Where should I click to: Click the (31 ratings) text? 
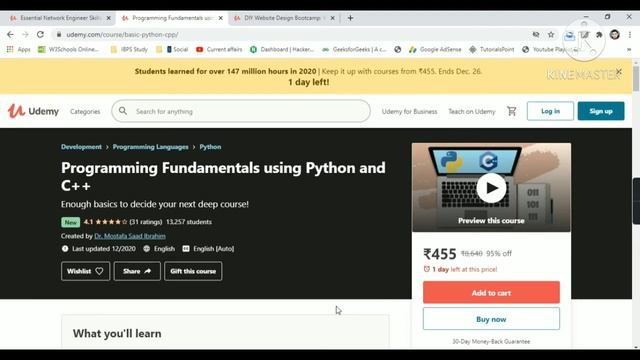coord(146,222)
